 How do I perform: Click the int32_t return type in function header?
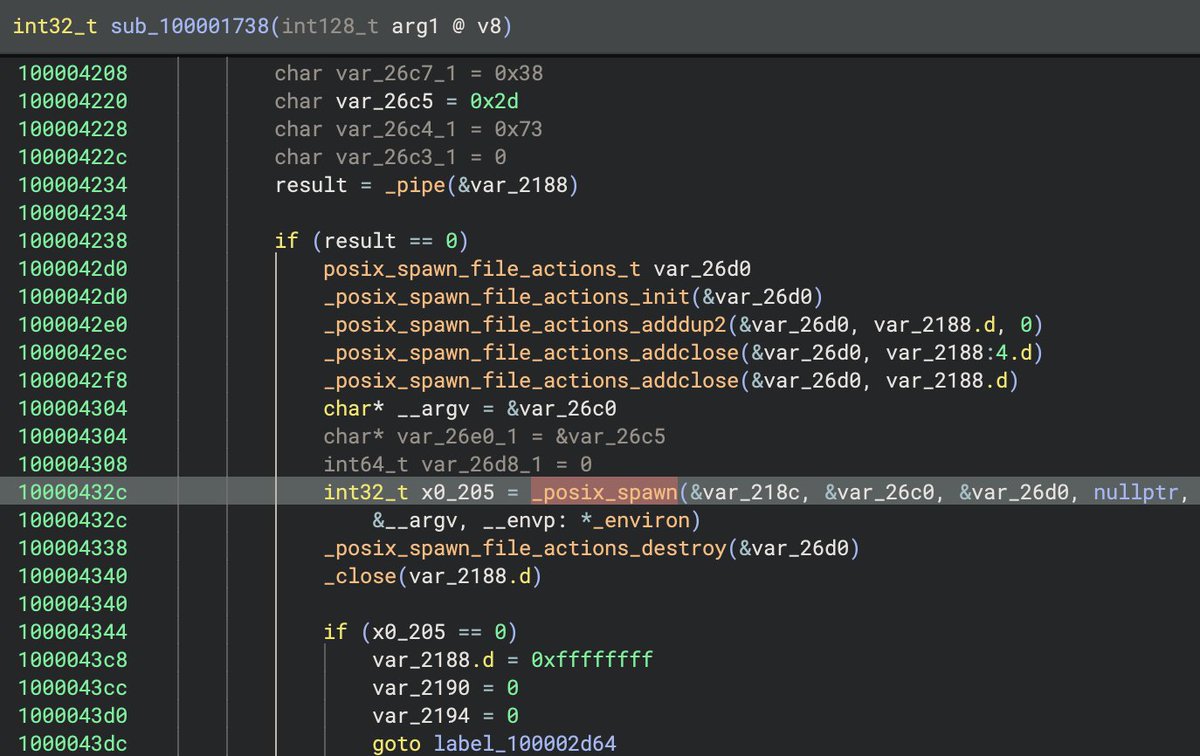click(x=55, y=27)
